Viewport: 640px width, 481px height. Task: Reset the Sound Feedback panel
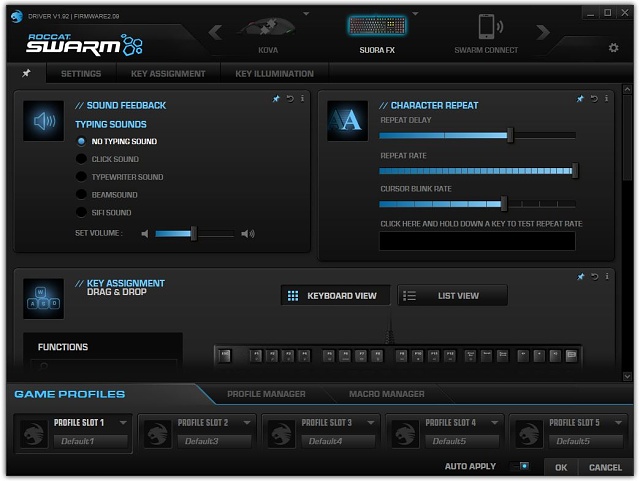290,99
